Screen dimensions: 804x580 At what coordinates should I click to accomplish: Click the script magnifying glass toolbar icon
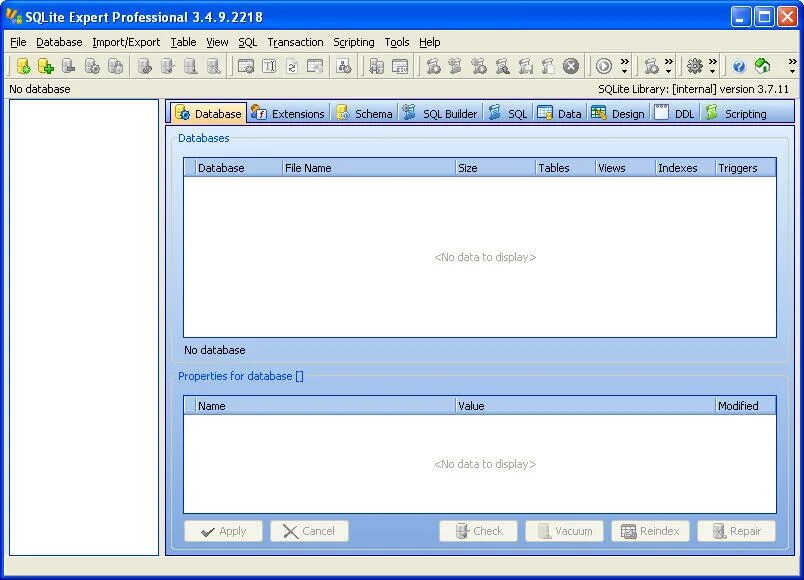tap(502, 66)
